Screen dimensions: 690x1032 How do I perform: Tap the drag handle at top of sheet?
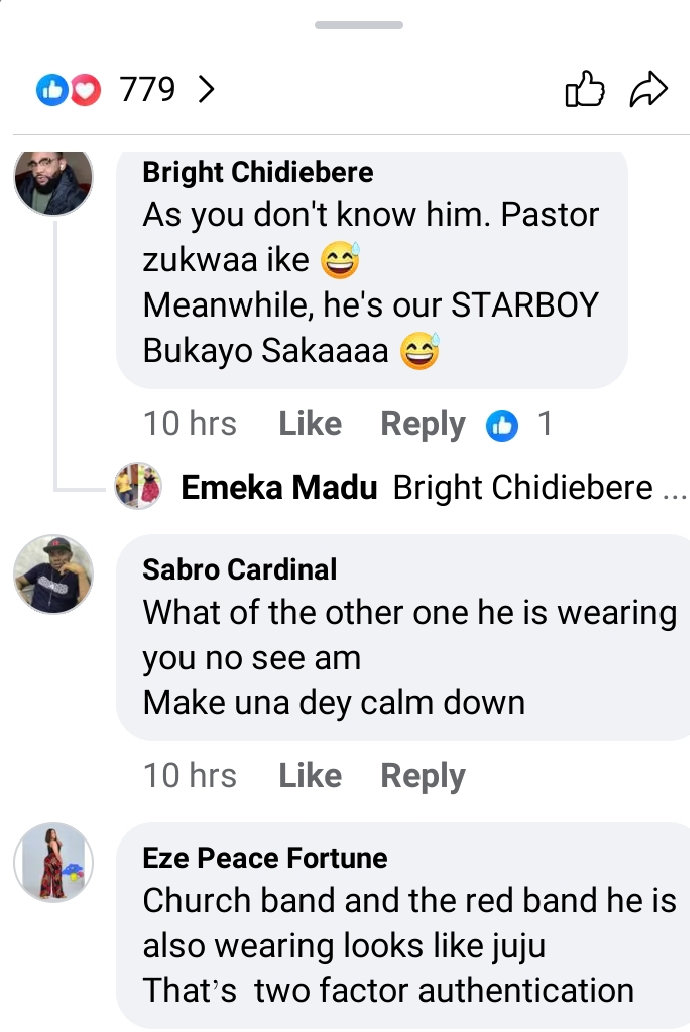(359, 24)
